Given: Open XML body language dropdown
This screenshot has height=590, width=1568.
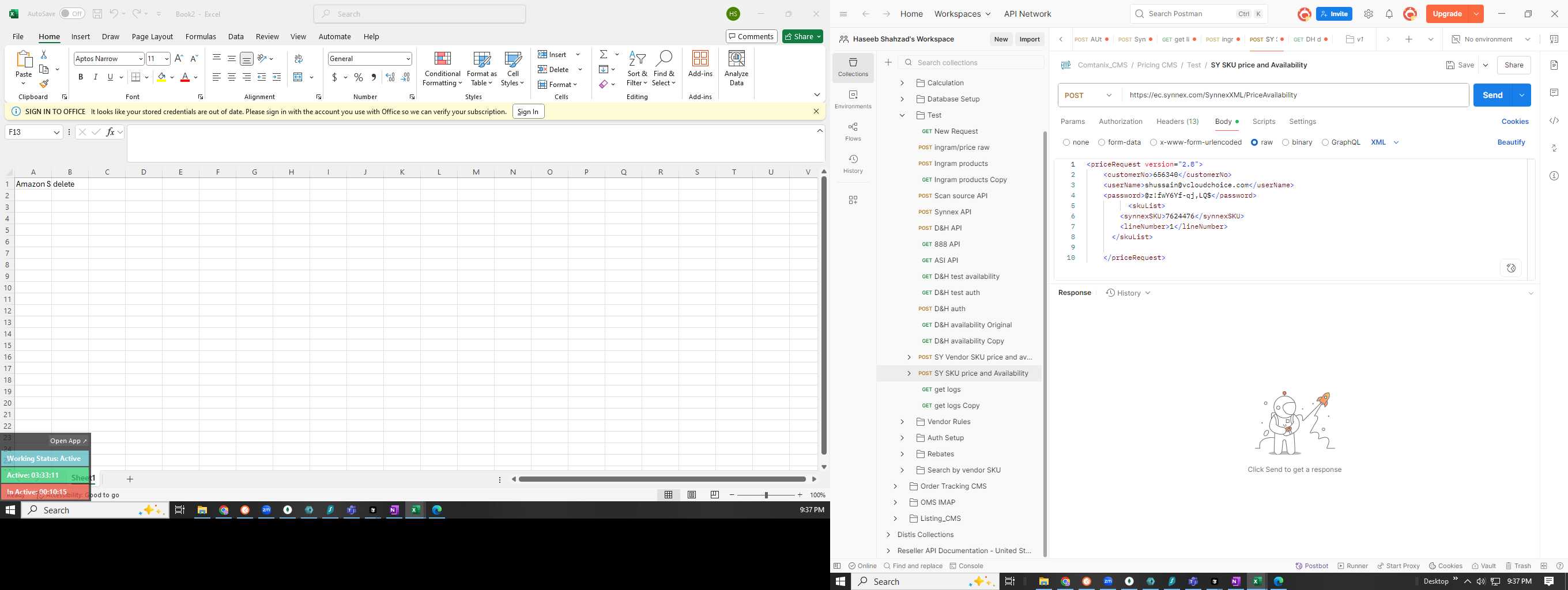Looking at the screenshot, I should pos(1385,142).
